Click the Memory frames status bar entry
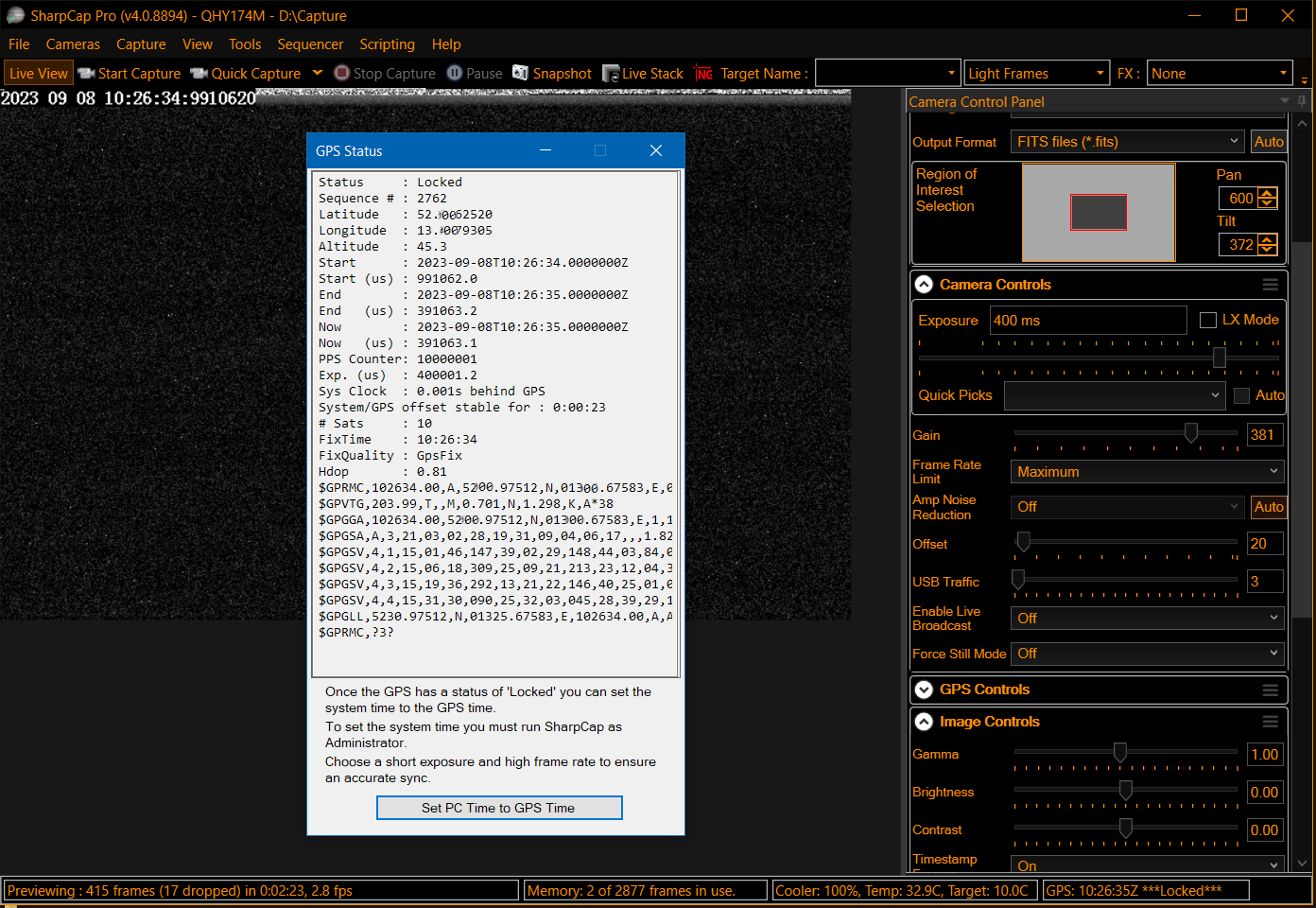The width and height of the screenshot is (1316, 908). (x=646, y=891)
